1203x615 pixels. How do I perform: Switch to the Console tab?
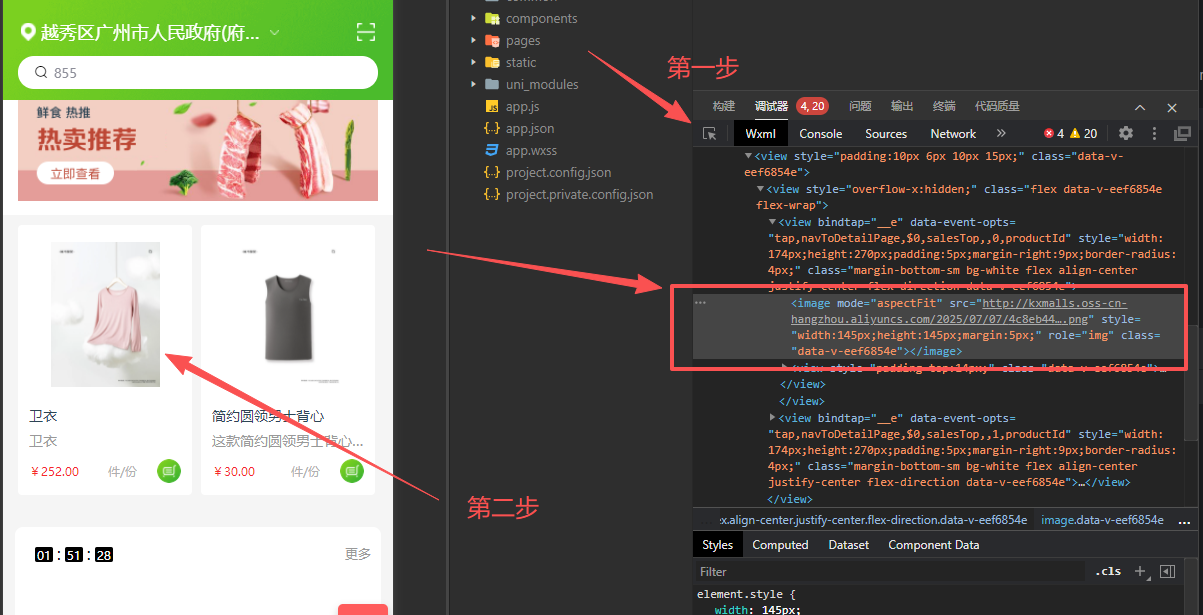pos(820,133)
